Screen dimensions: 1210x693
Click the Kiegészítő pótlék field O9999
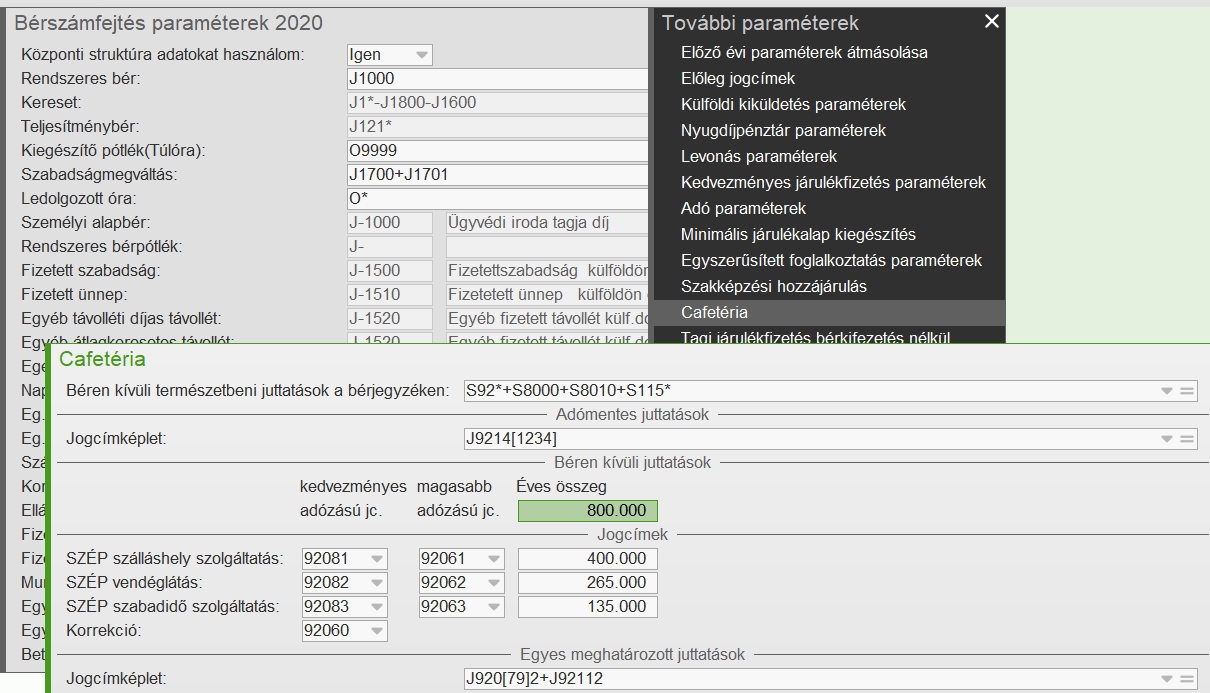coord(498,151)
